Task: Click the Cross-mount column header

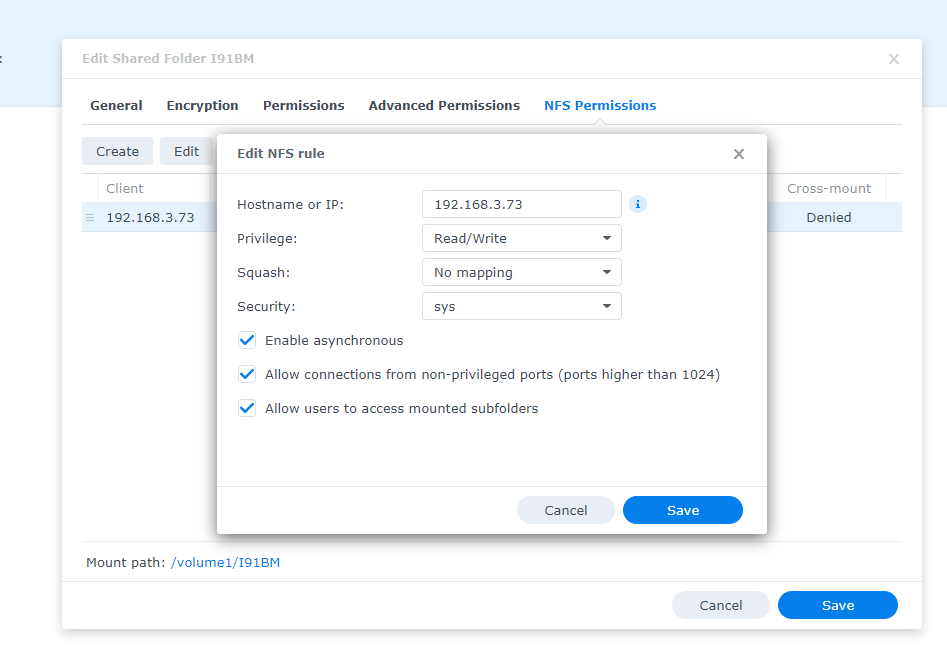Action: (828, 188)
